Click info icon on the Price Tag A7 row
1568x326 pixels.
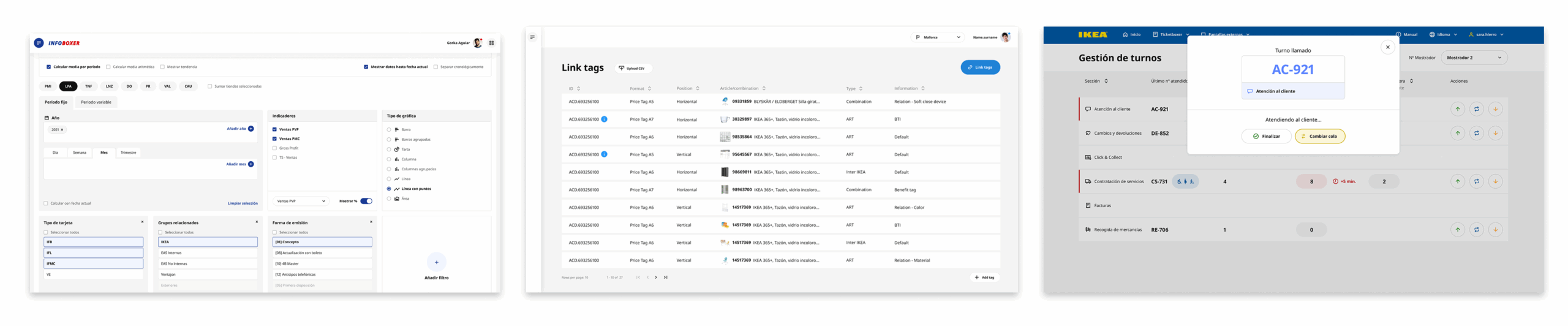(x=604, y=119)
